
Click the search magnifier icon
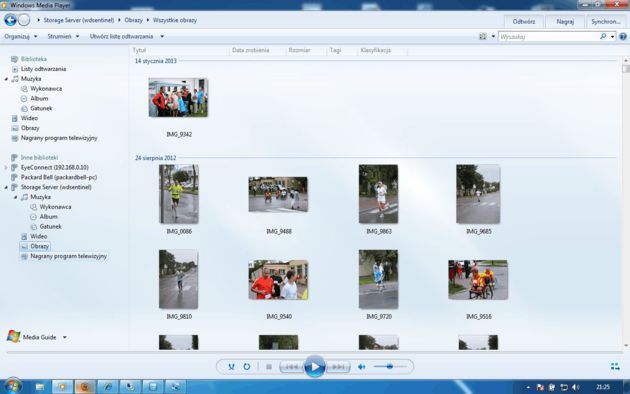point(603,37)
